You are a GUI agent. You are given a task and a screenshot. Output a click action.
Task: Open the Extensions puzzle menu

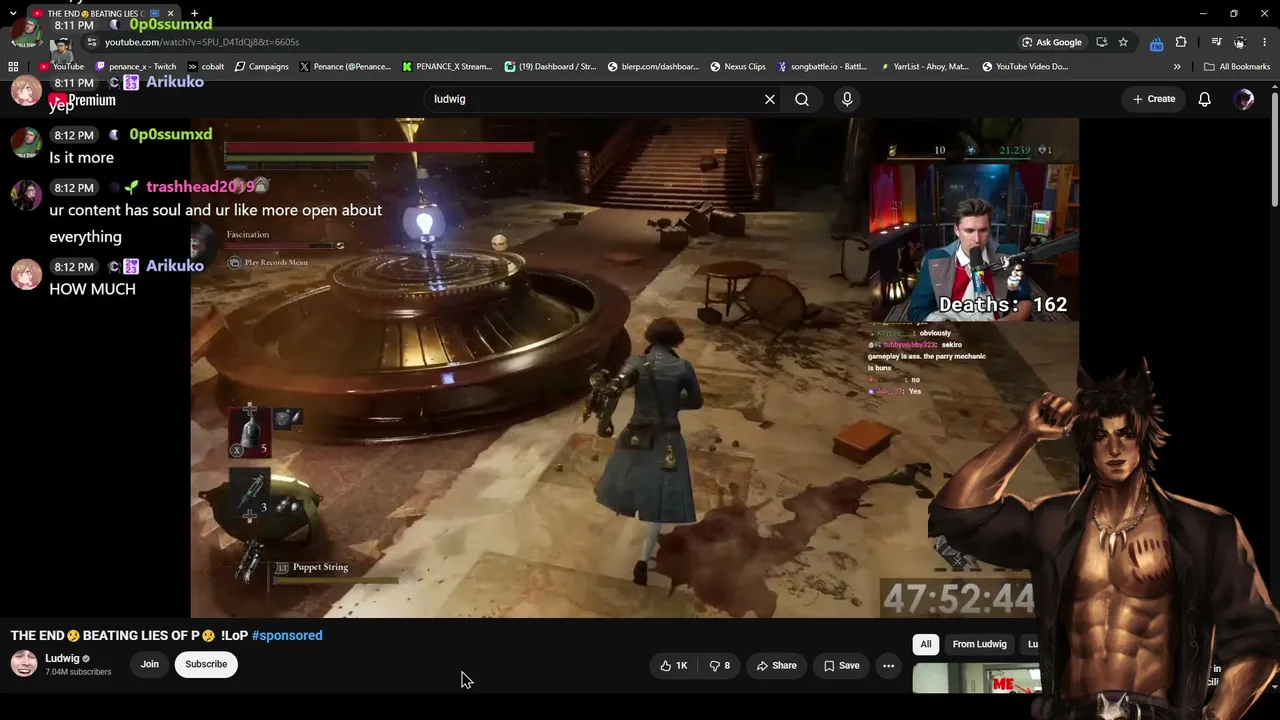(x=1181, y=42)
